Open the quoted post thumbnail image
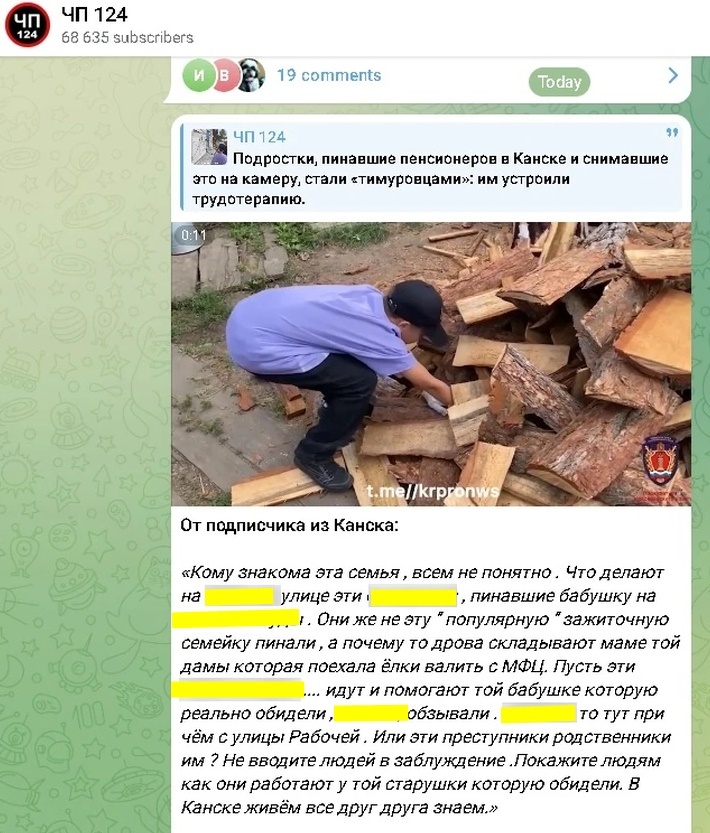Image resolution: width=710 pixels, height=833 pixels. click(209, 147)
